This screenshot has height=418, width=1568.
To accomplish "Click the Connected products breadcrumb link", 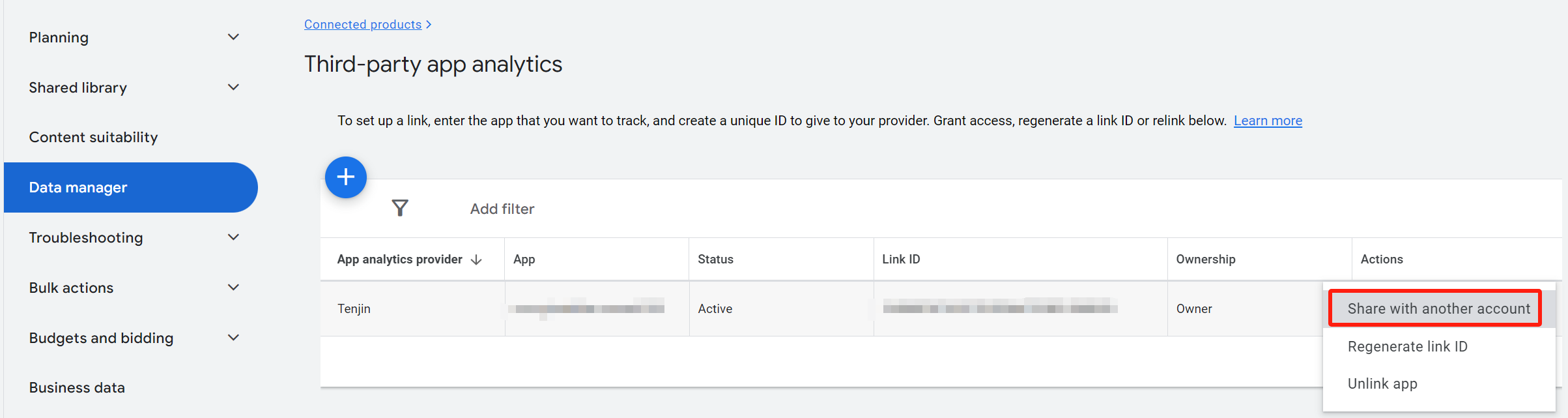I will (x=362, y=24).
